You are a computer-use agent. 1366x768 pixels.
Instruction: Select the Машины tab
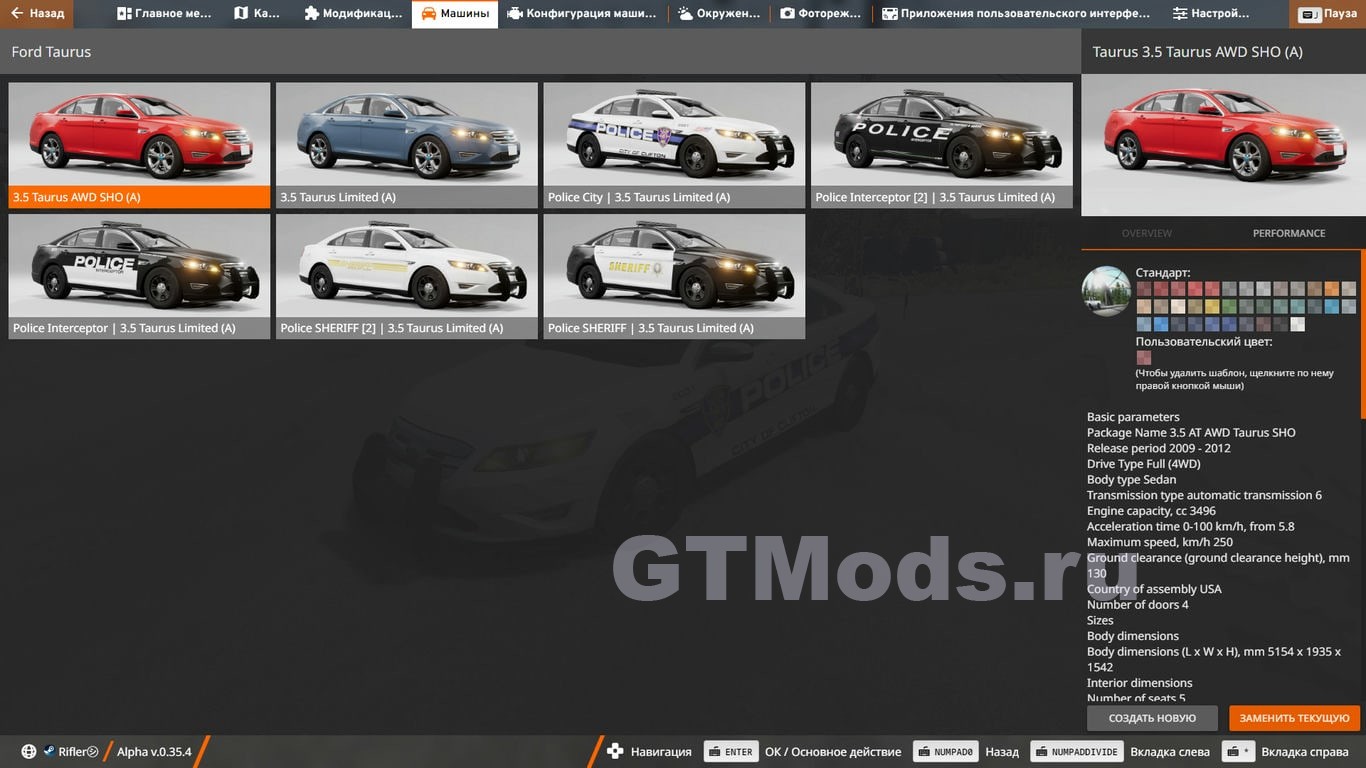(x=455, y=14)
